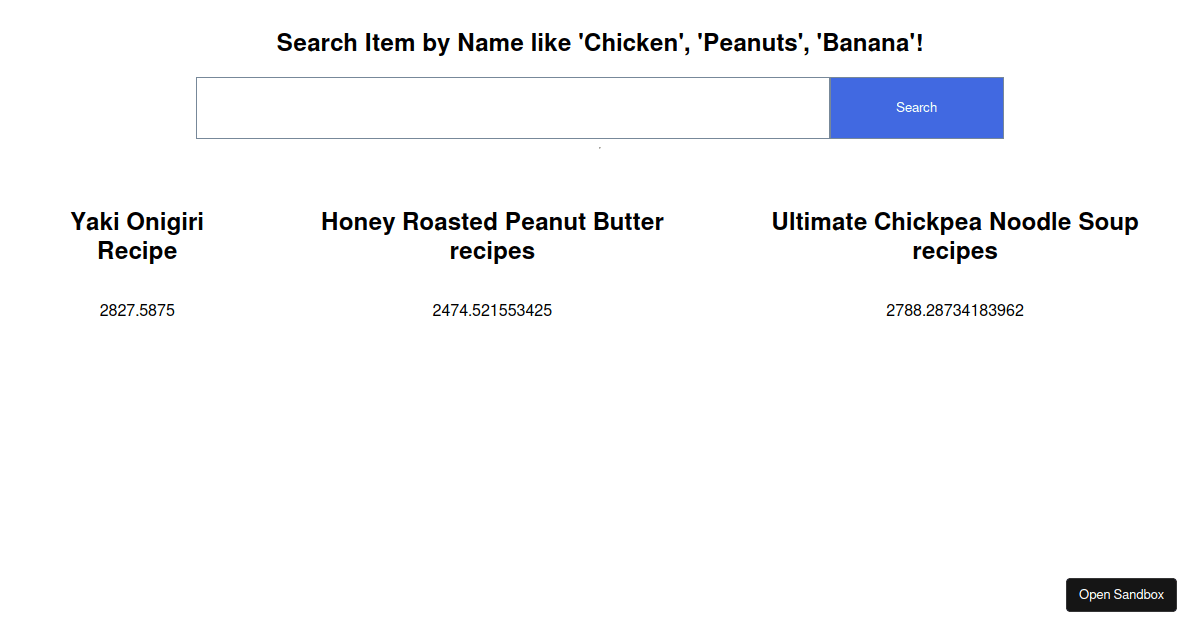Click the search text input field
This screenshot has height=630, width=1200.
point(512,107)
